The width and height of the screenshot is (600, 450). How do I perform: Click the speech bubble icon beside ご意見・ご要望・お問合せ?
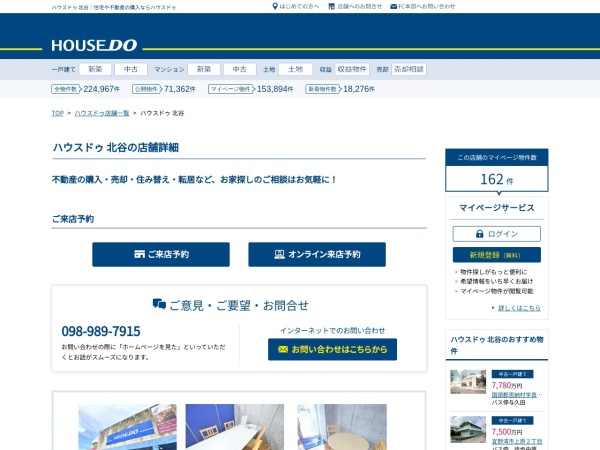pos(159,304)
